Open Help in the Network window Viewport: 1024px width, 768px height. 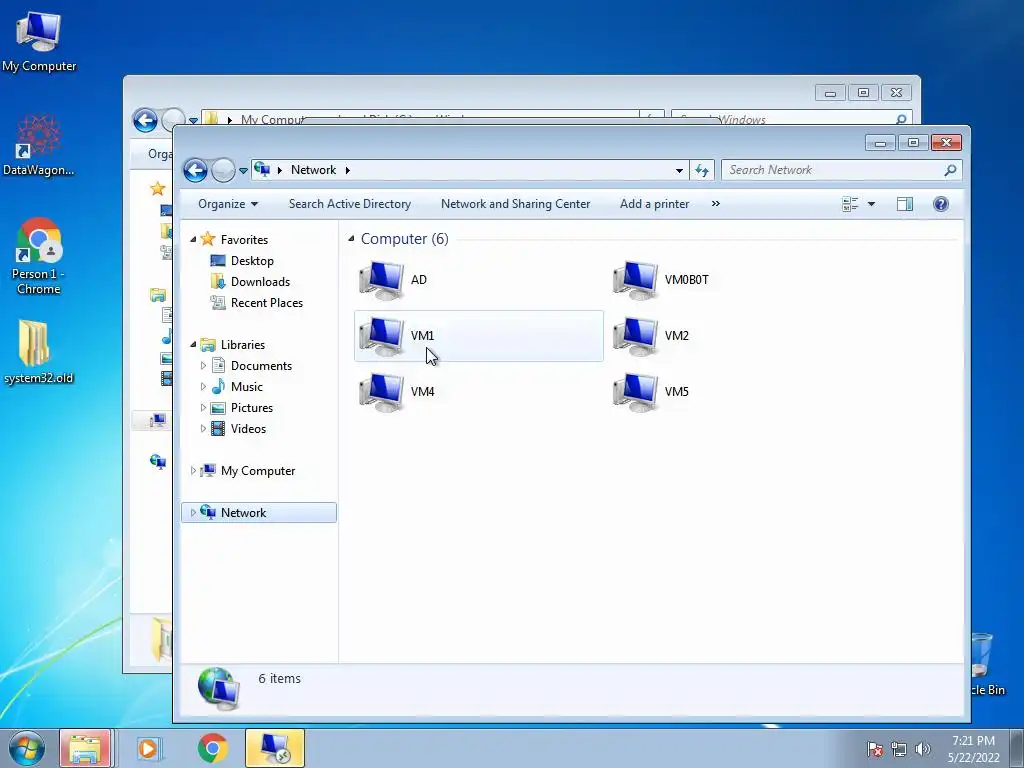(x=940, y=204)
